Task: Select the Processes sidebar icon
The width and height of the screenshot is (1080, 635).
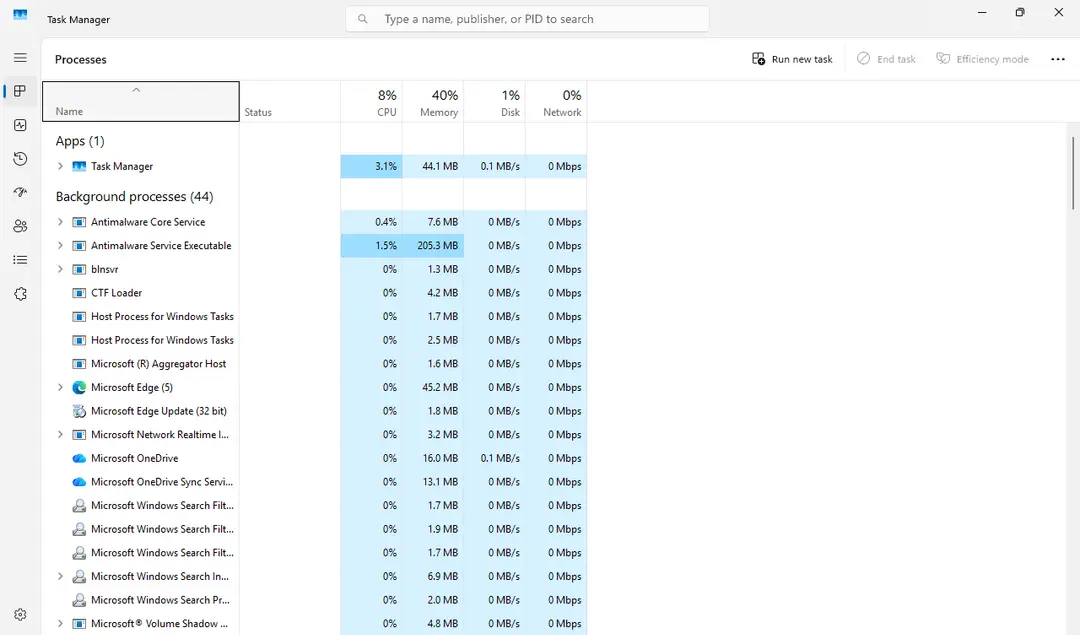Action: 20,91
